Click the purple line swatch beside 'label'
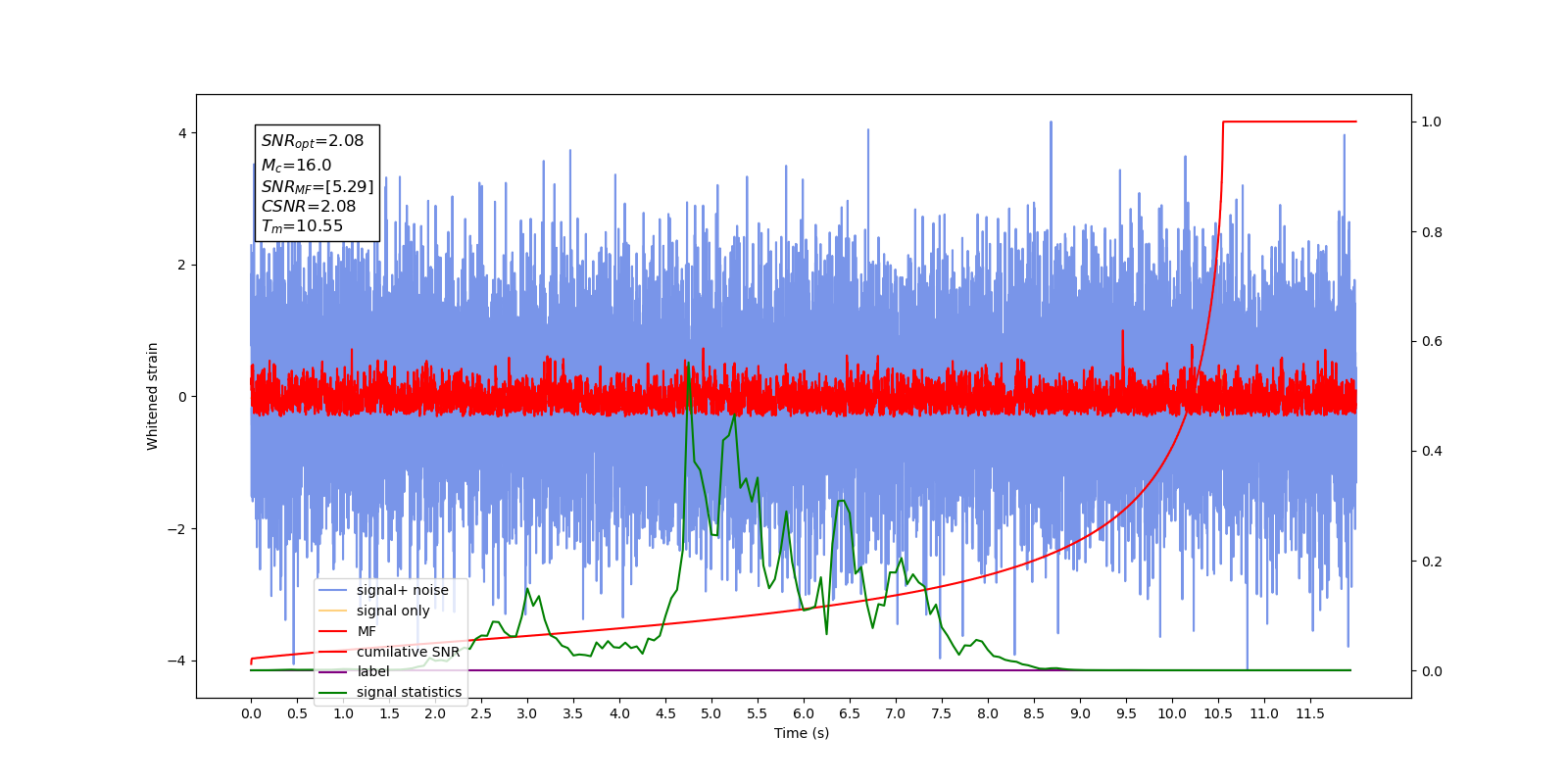Image resolution: width=1568 pixels, height=784 pixels. 333,671
